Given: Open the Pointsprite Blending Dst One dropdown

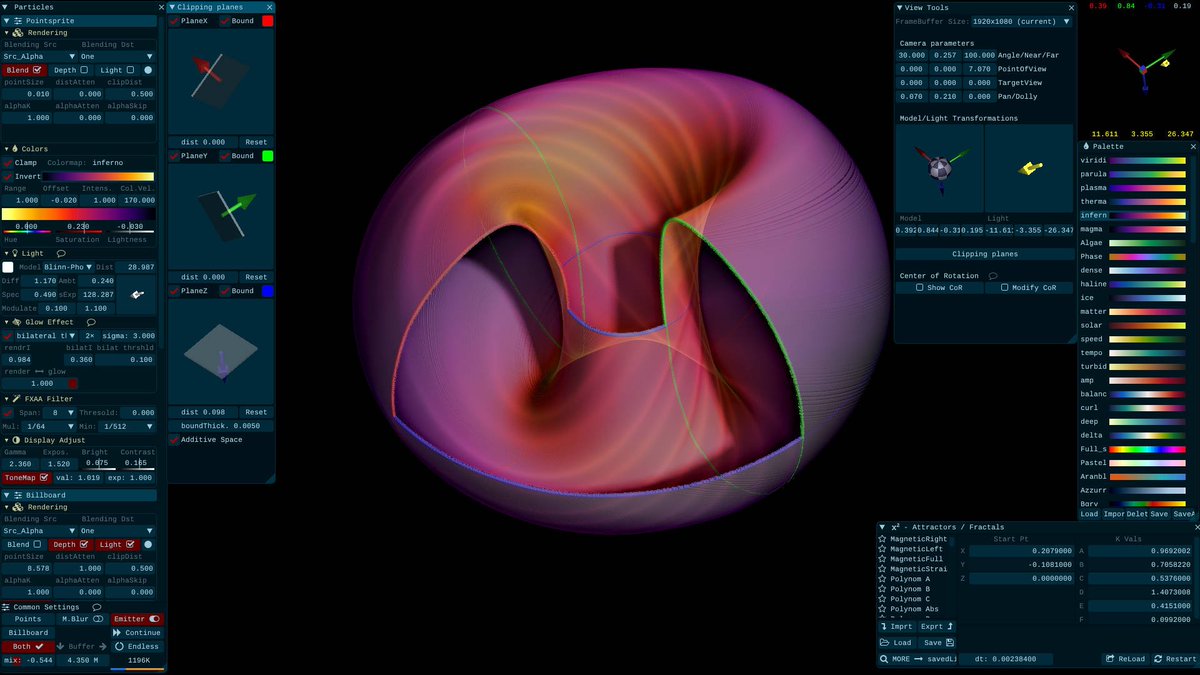Looking at the screenshot, I should click(x=117, y=57).
